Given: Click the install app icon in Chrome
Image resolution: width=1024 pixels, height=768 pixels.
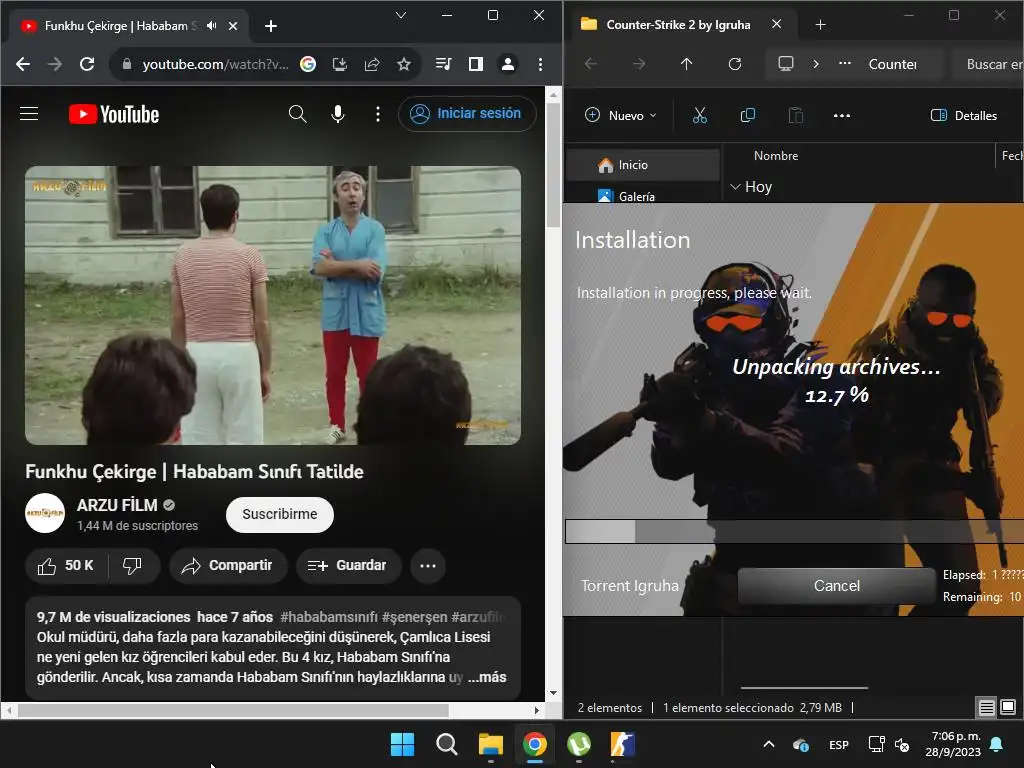Looking at the screenshot, I should point(340,64).
